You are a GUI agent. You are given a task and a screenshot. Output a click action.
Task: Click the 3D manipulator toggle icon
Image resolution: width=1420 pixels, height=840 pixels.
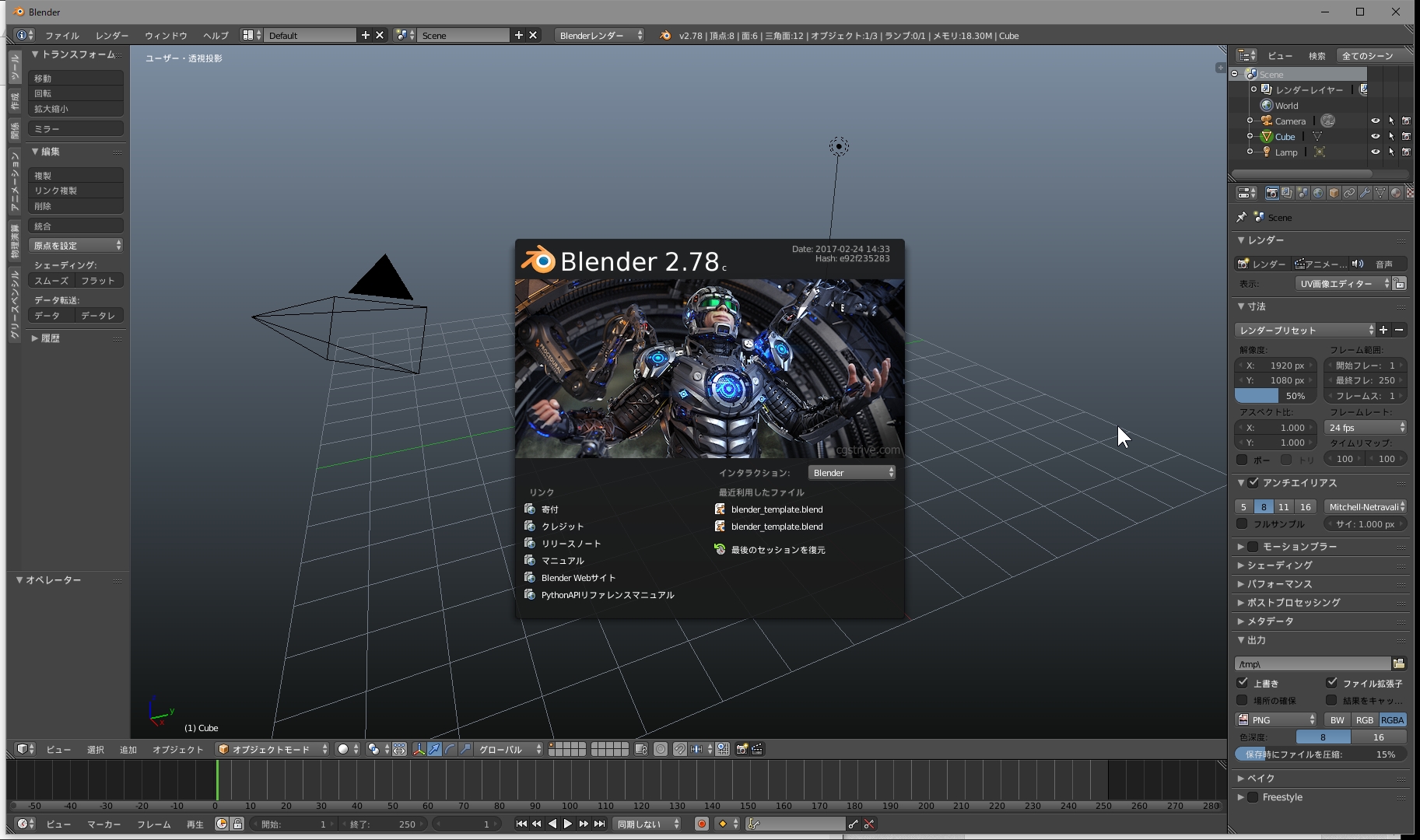419,749
